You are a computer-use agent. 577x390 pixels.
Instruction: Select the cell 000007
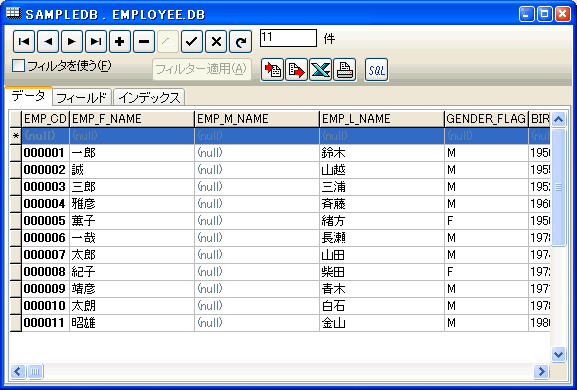[45, 255]
